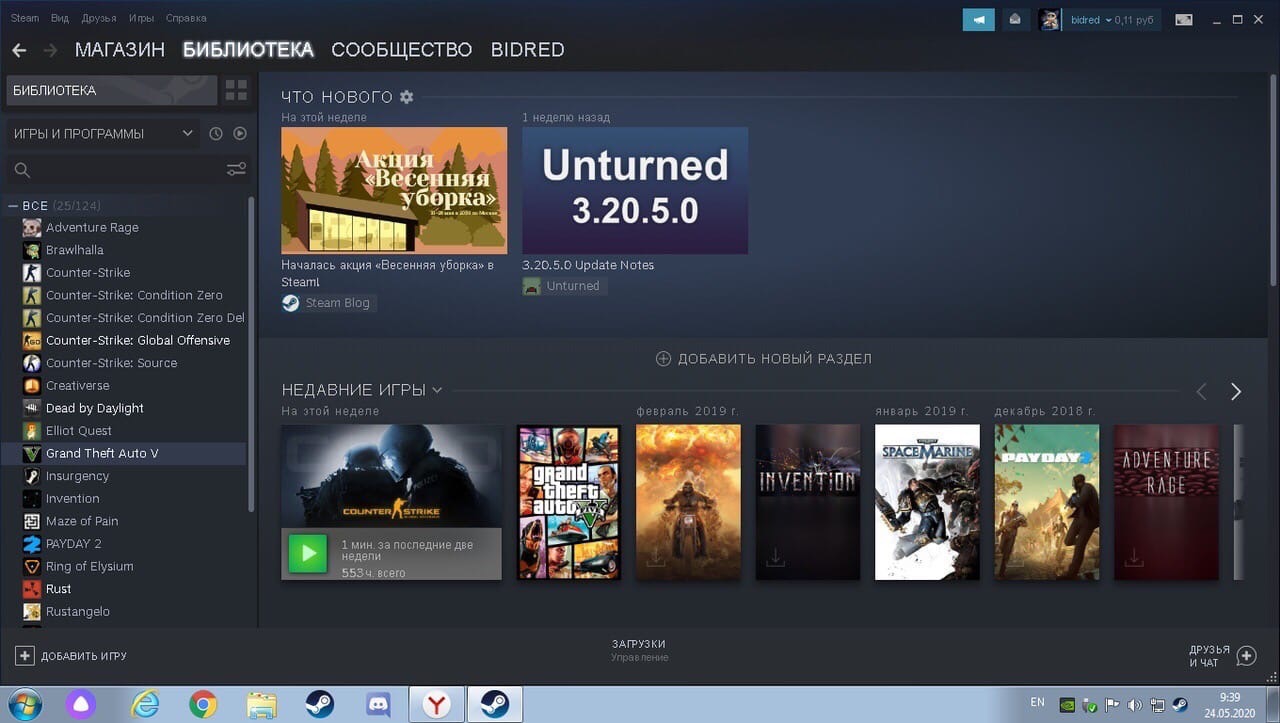Switch to Big Picture mode icon
This screenshot has height=723, width=1280.
[x=1184, y=19]
